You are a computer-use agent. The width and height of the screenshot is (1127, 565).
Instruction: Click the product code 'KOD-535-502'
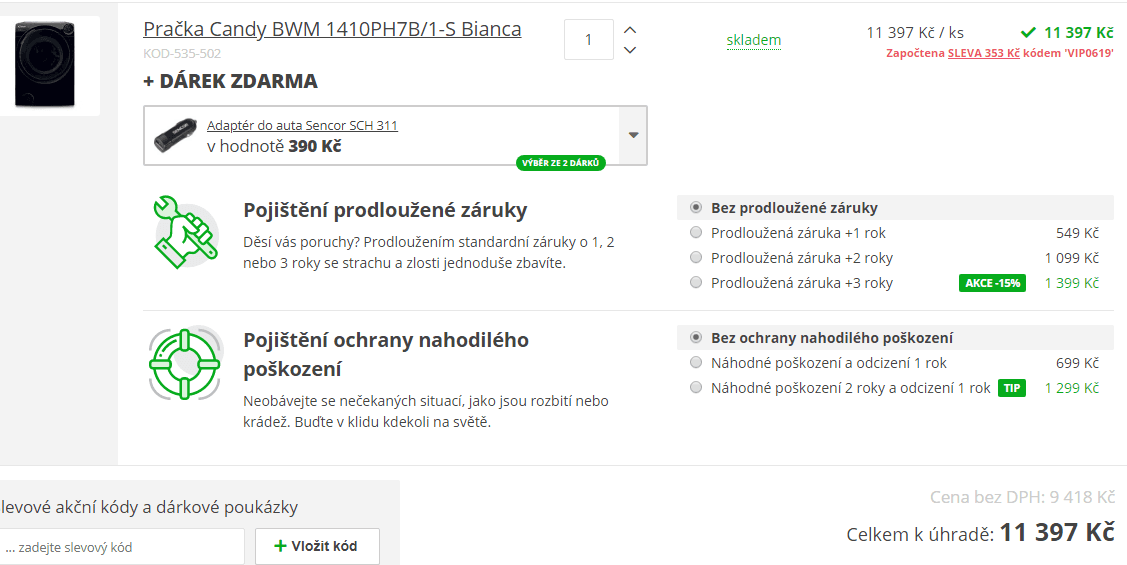(x=182, y=54)
